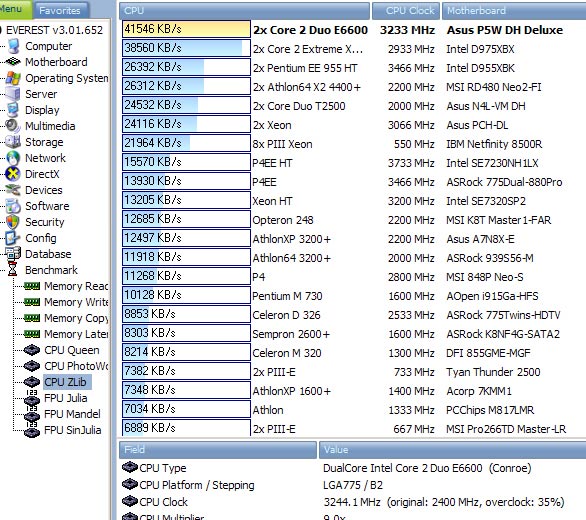The height and width of the screenshot is (520, 586).
Task: Switch to the Menu tab
Action: pos(15,9)
